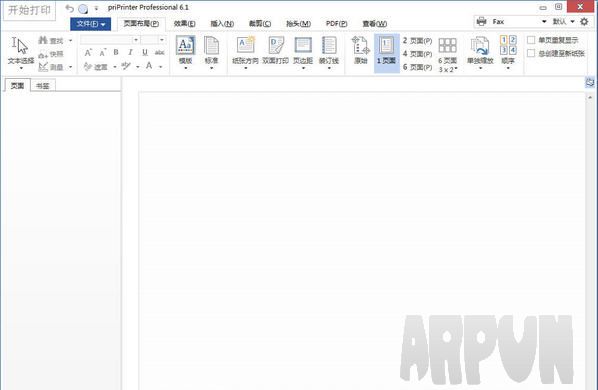
Task: Open the Fax printer dropdown
Action: point(544,22)
